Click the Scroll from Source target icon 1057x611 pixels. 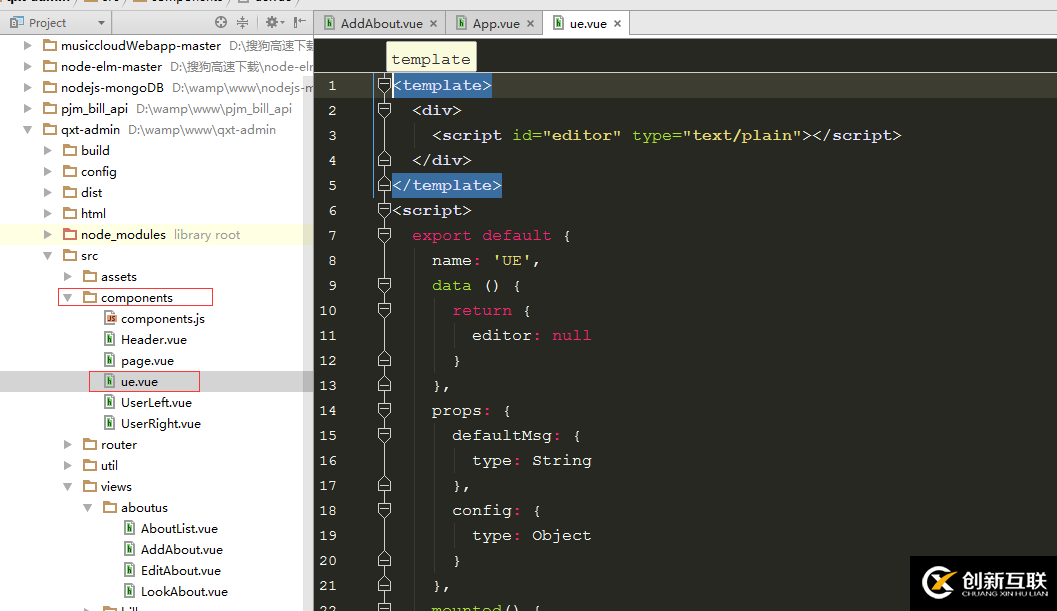tap(221, 22)
